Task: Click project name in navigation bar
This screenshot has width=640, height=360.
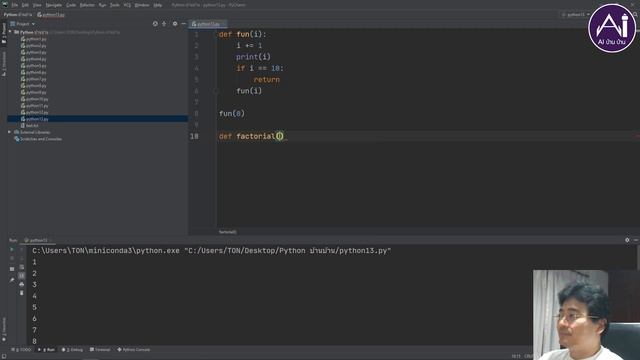Action: [18, 15]
